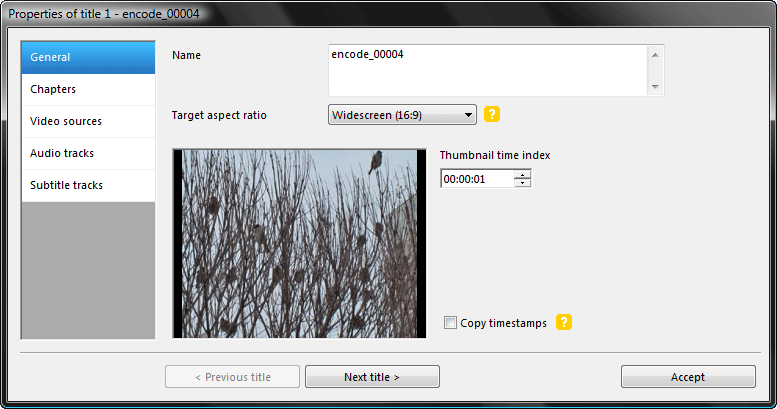This screenshot has width=777, height=409.
Task: Go to the Audio tracks tab
Action: [x=88, y=154]
